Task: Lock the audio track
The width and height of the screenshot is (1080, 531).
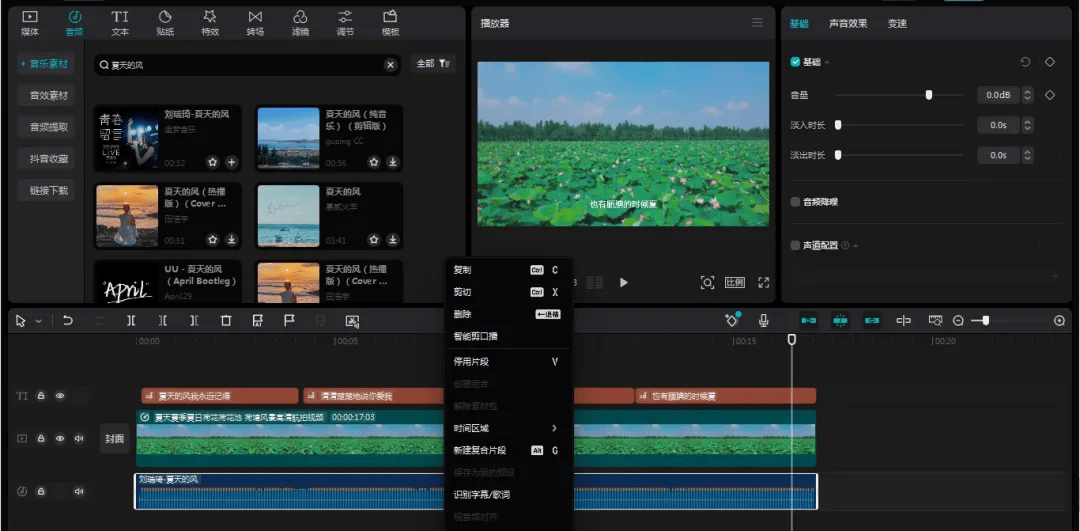Action: coord(41,491)
